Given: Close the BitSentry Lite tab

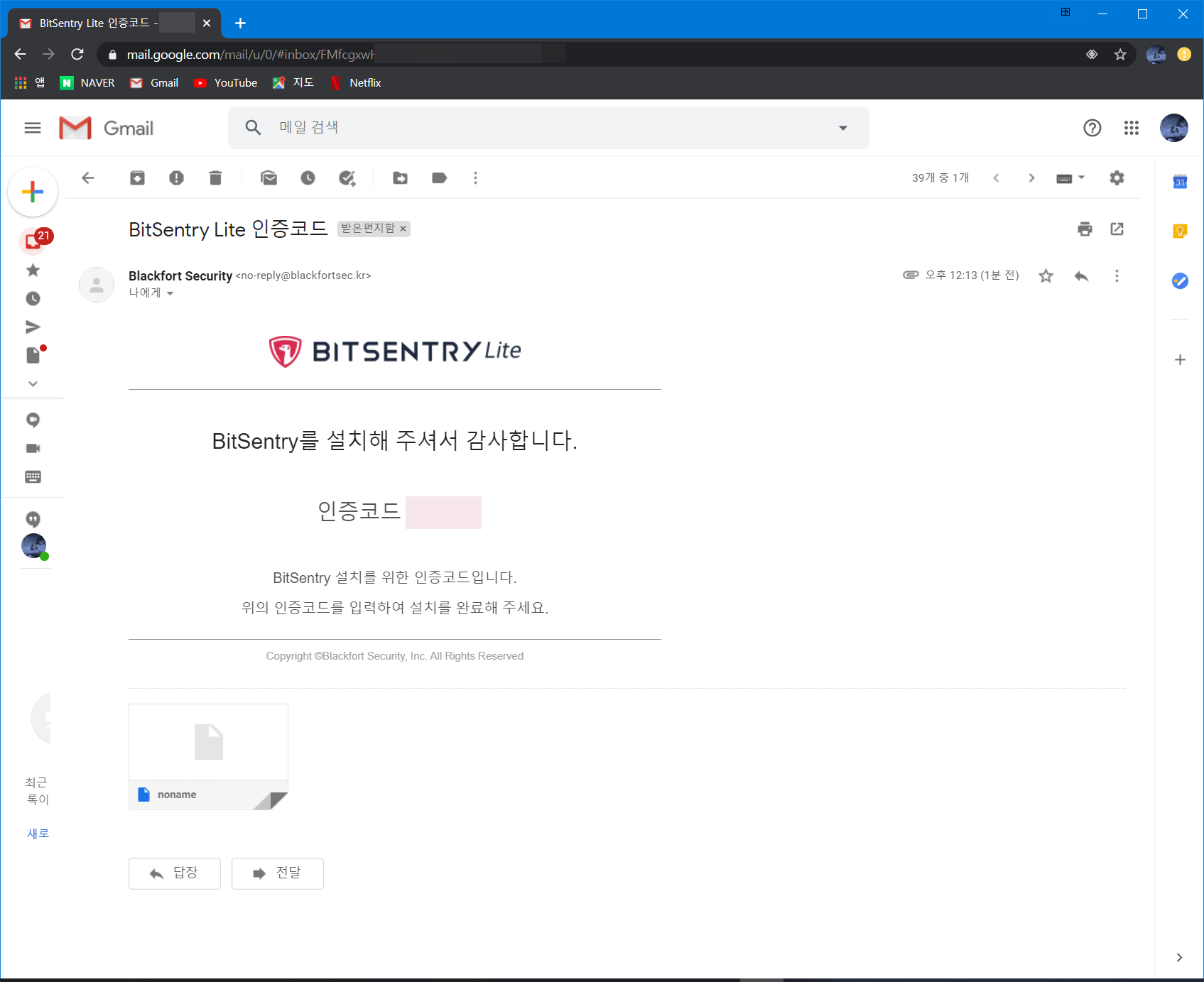Looking at the screenshot, I should pos(207,23).
